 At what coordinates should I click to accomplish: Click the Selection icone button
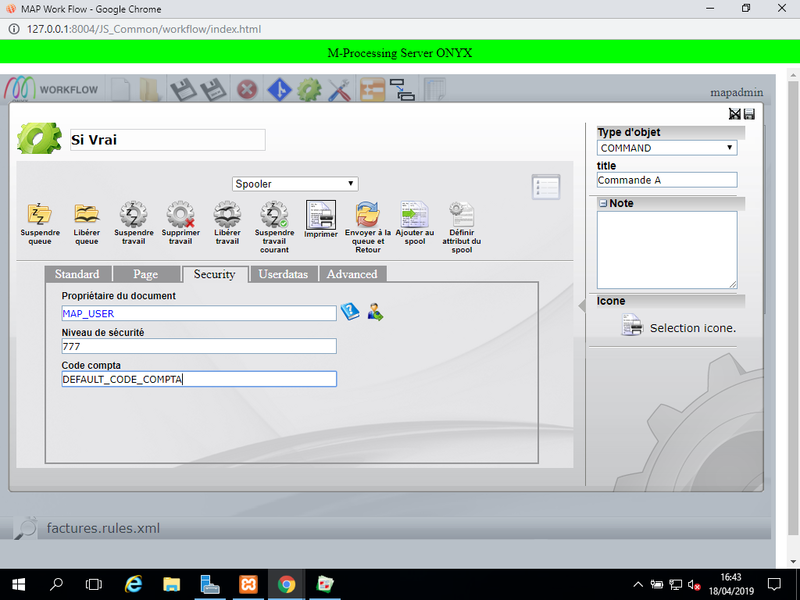[680, 327]
